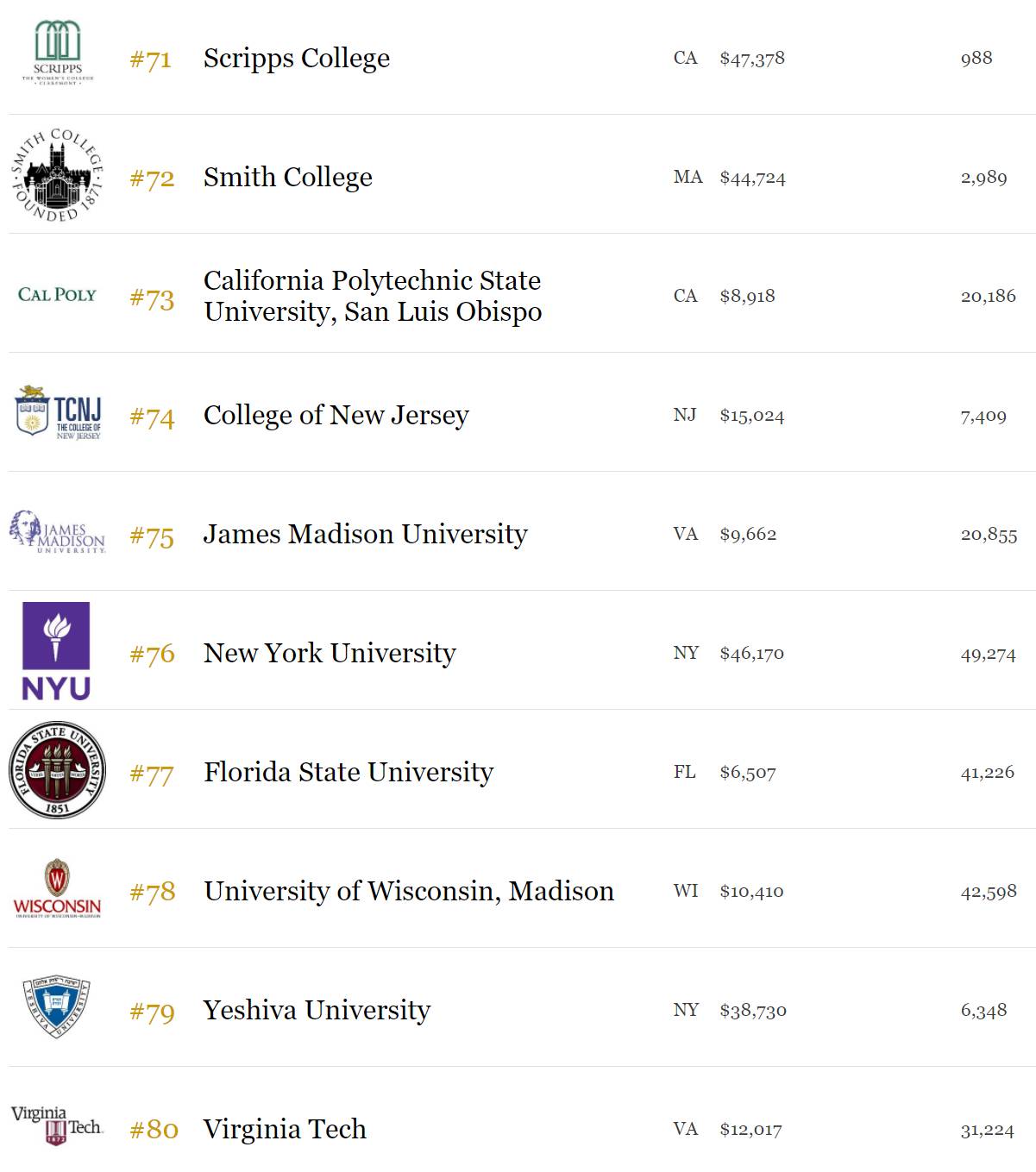Click the Scripps College logo
The image size is (1036, 1172).
click(58, 52)
